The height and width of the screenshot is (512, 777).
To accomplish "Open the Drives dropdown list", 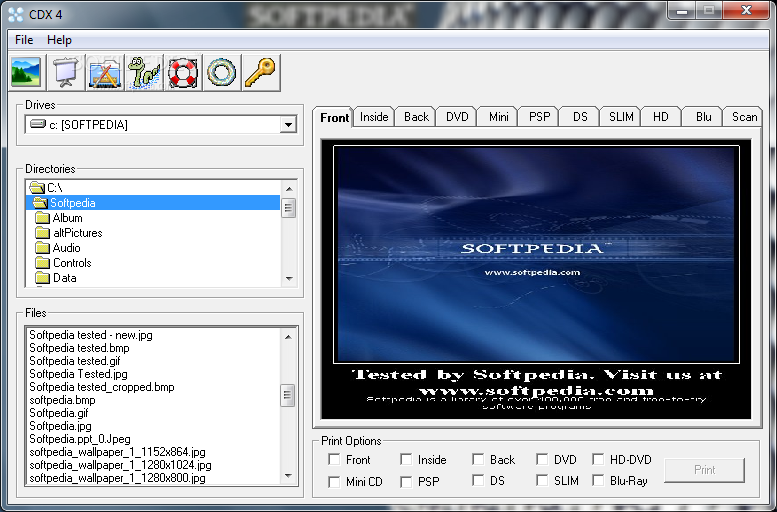I will (x=288, y=124).
